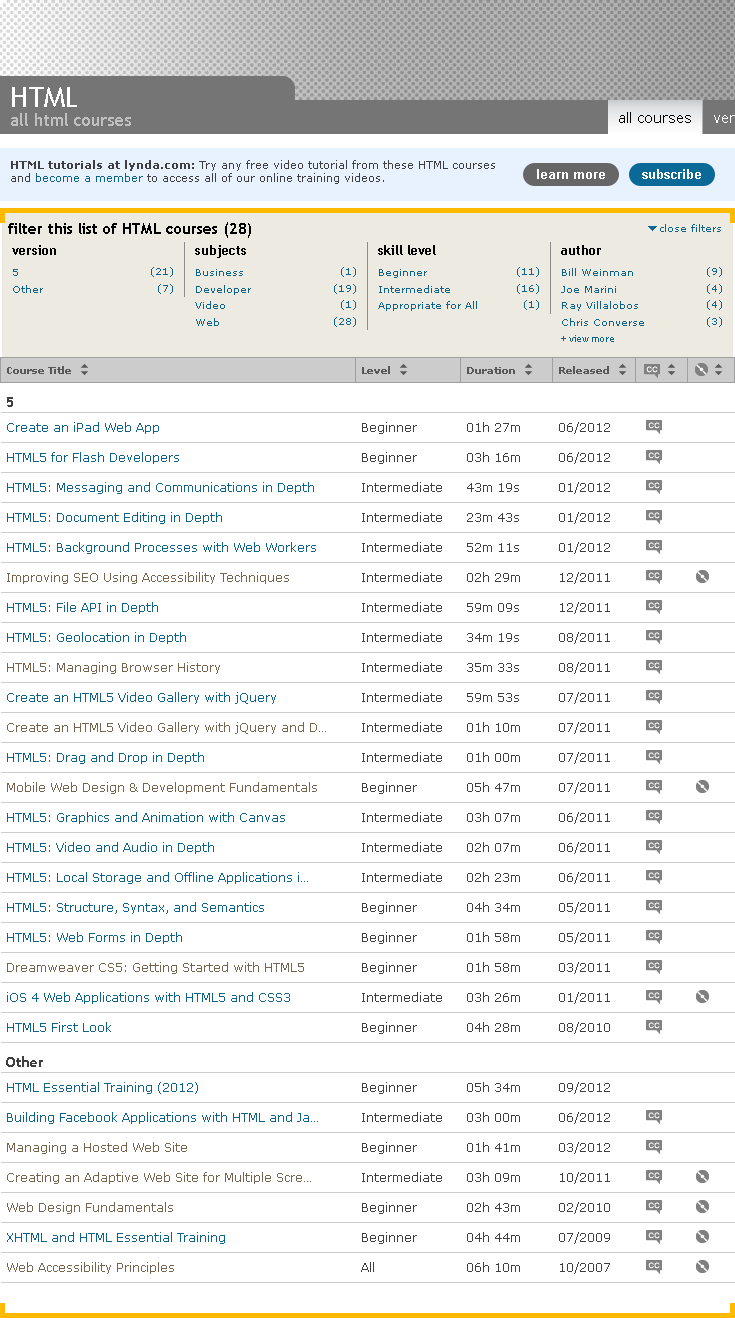Click CC icon for Mobile Web Design row
This screenshot has height=1318, width=735.
pos(654,787)
